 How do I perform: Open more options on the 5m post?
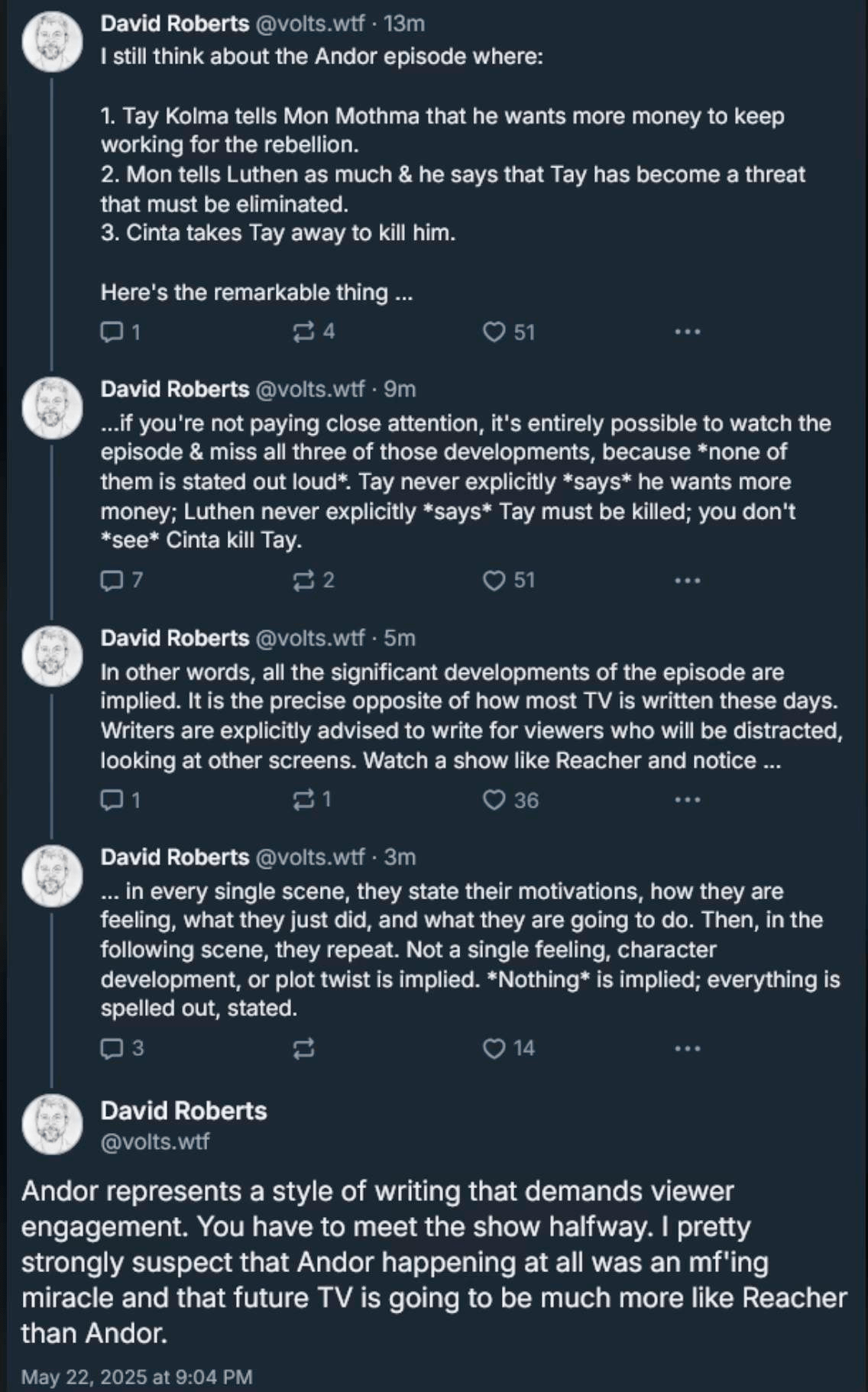[687, 800]
